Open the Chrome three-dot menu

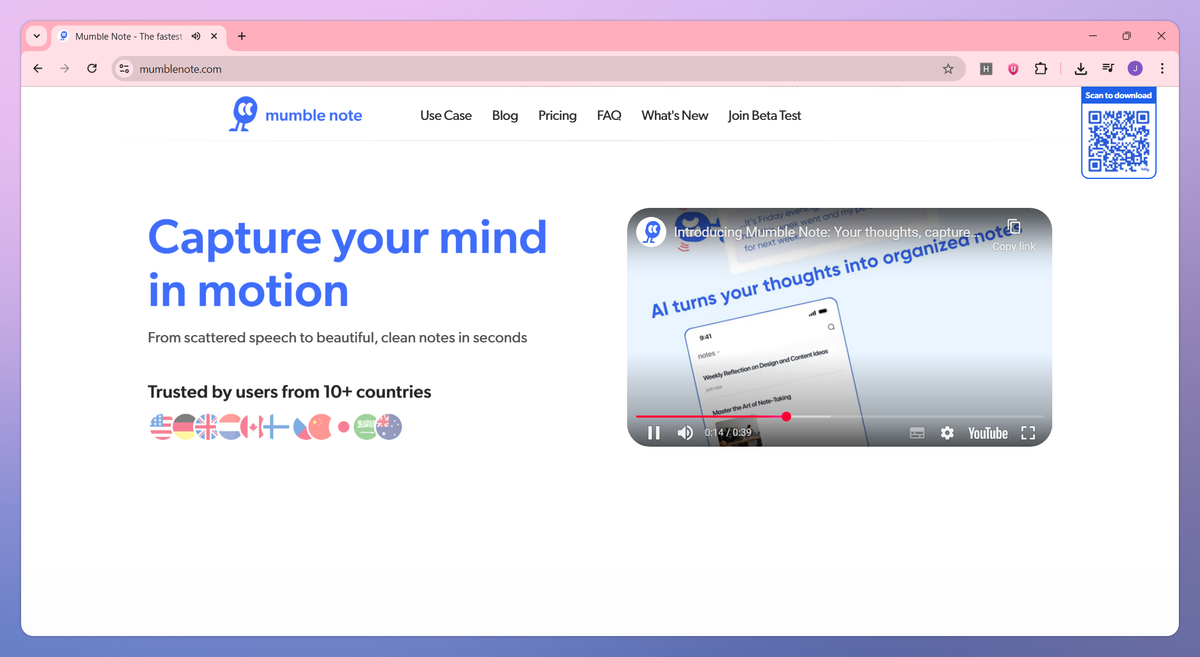[1162, 69]
